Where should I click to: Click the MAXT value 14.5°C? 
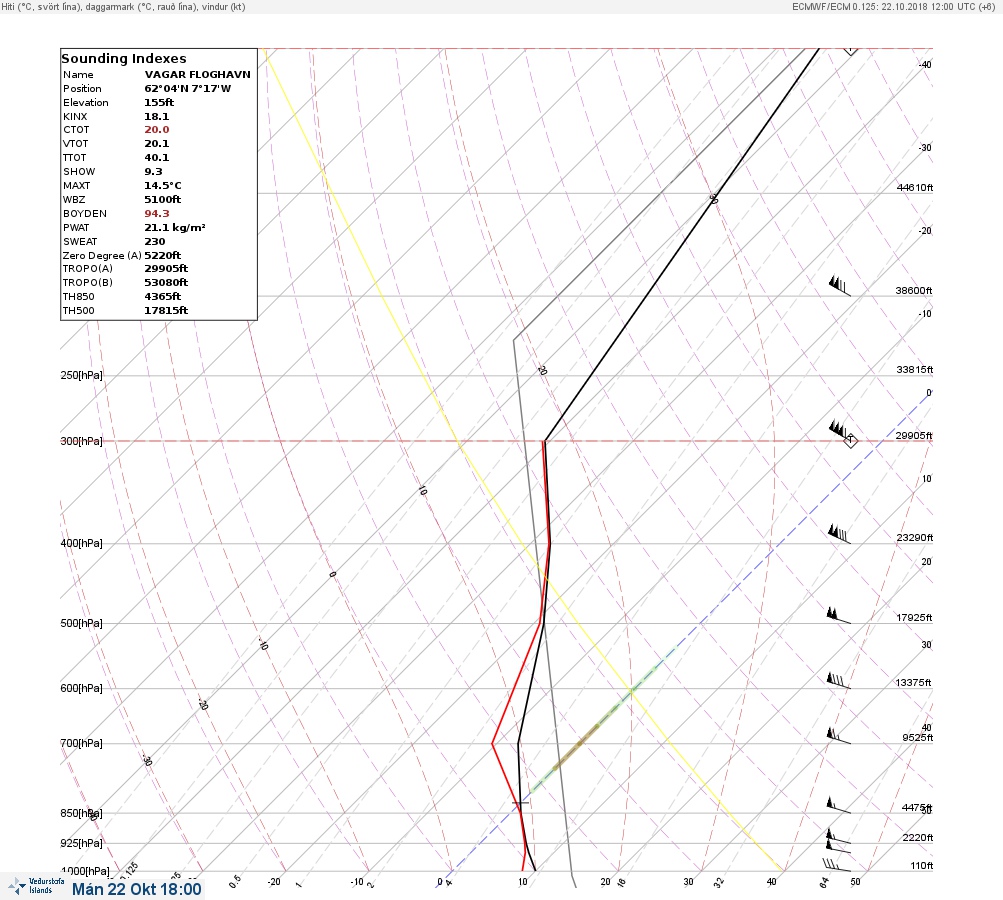coord(162,186)
